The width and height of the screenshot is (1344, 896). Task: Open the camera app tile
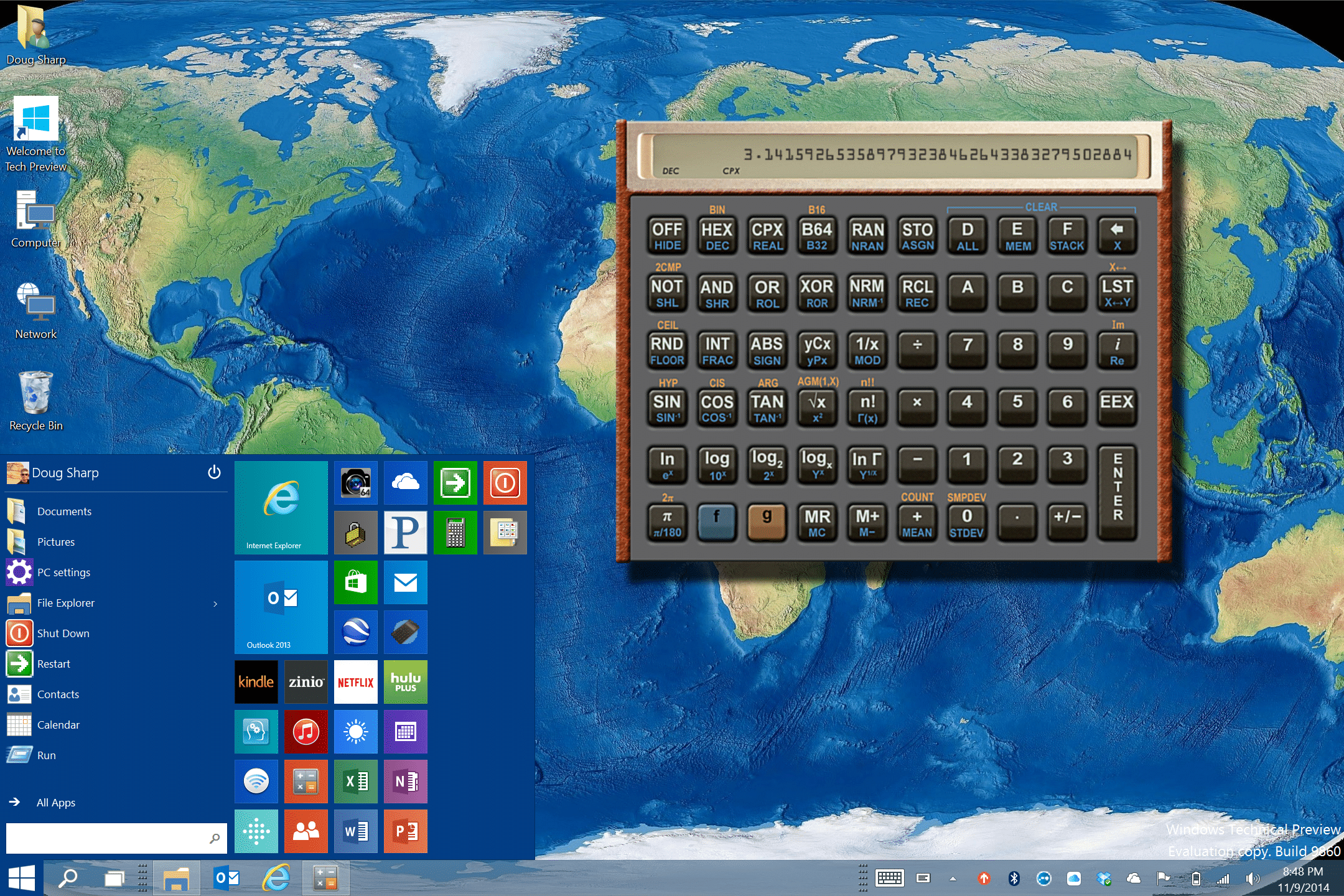pos(356,483)
